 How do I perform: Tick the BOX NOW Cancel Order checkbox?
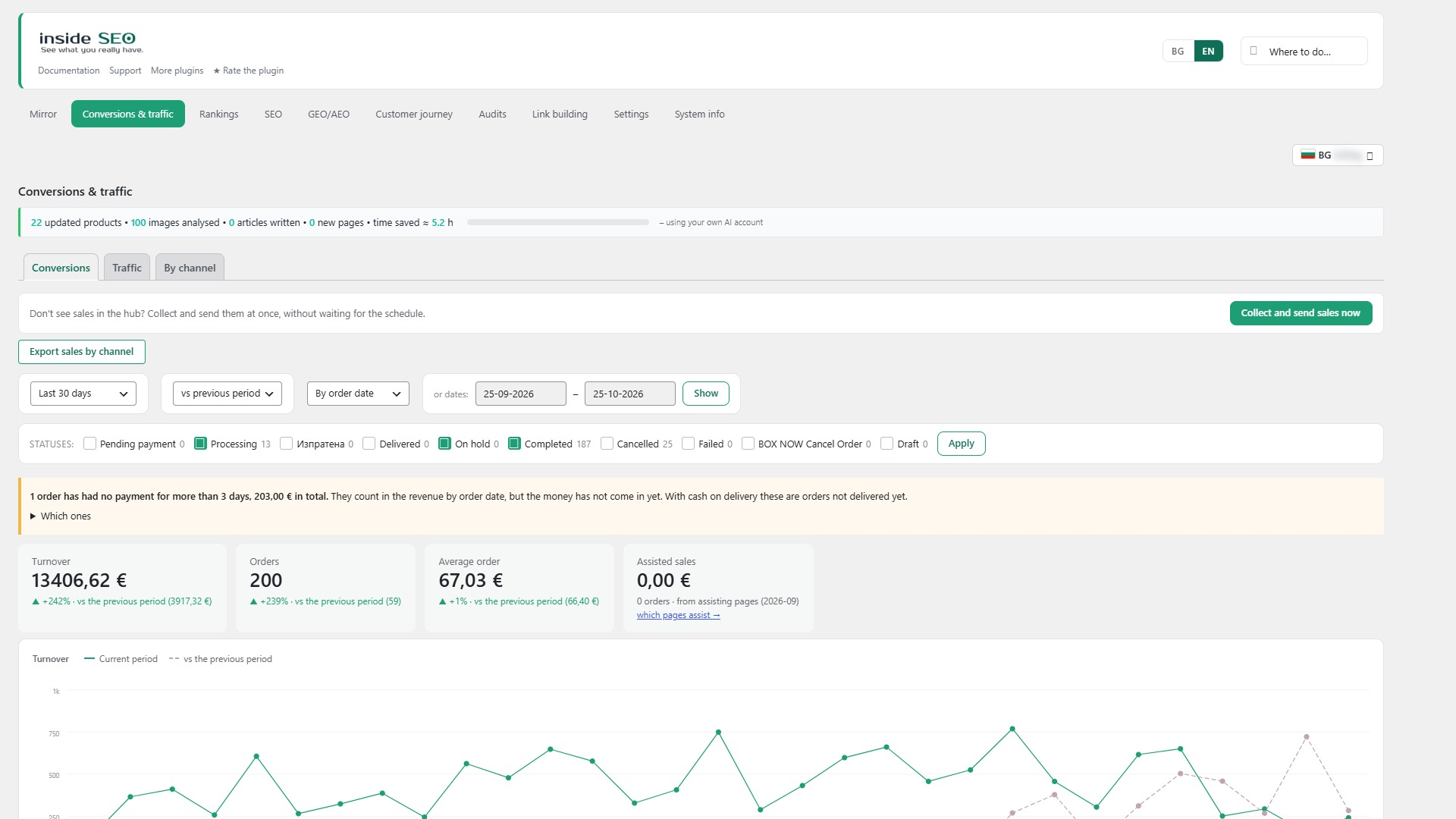[x=748, y=444]
